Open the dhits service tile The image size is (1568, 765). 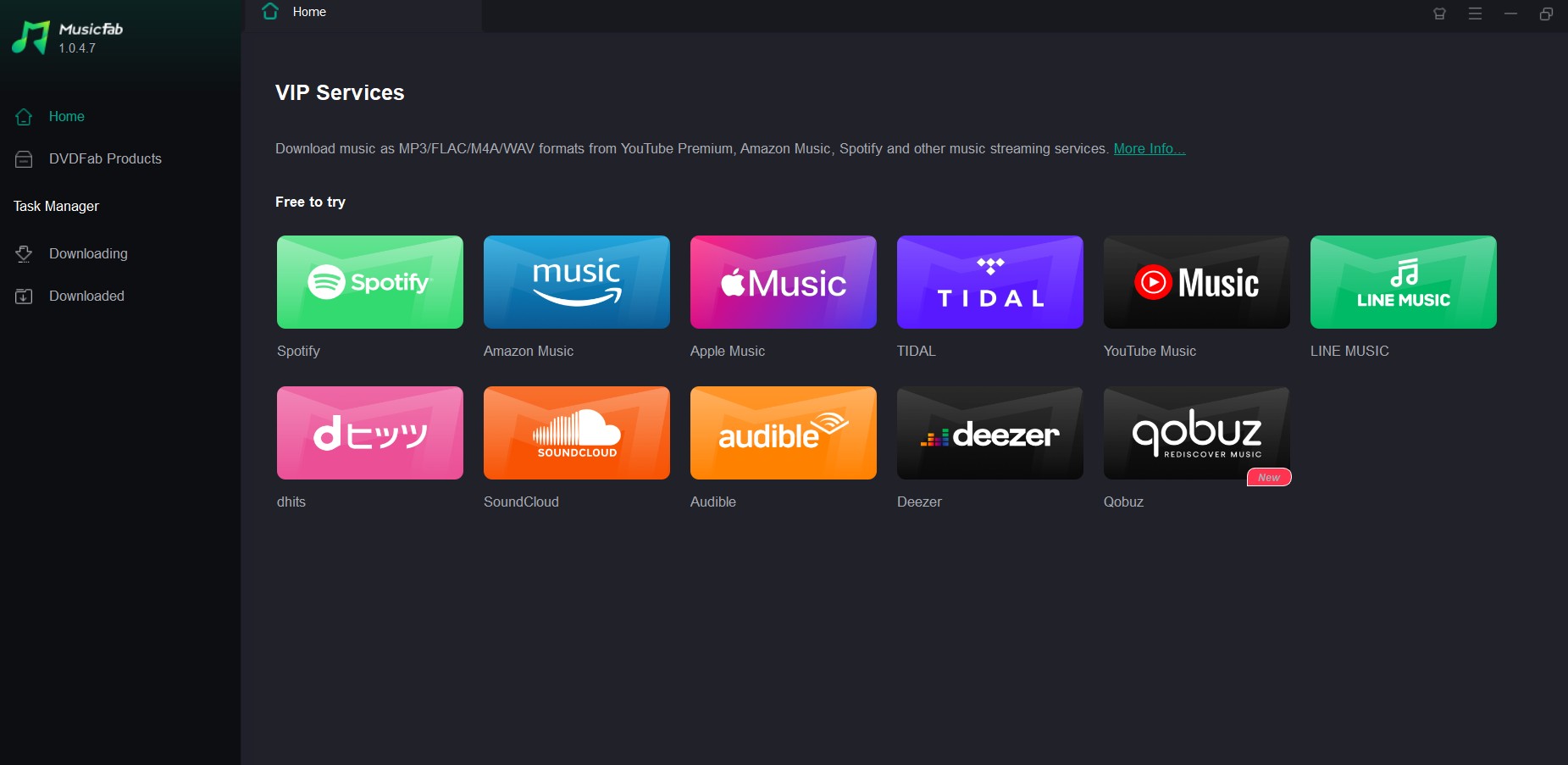[370, 433]
